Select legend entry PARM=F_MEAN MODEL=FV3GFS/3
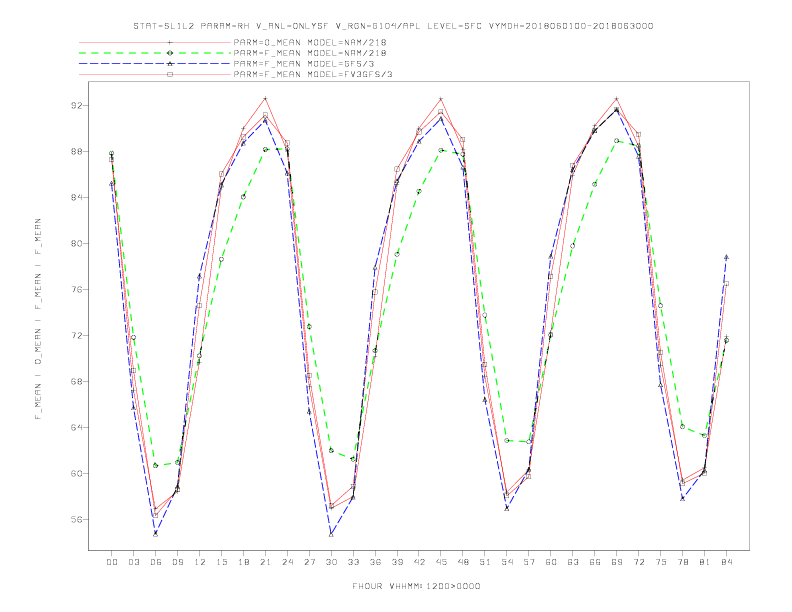This screenshot has width=792, height=612. 313,74
